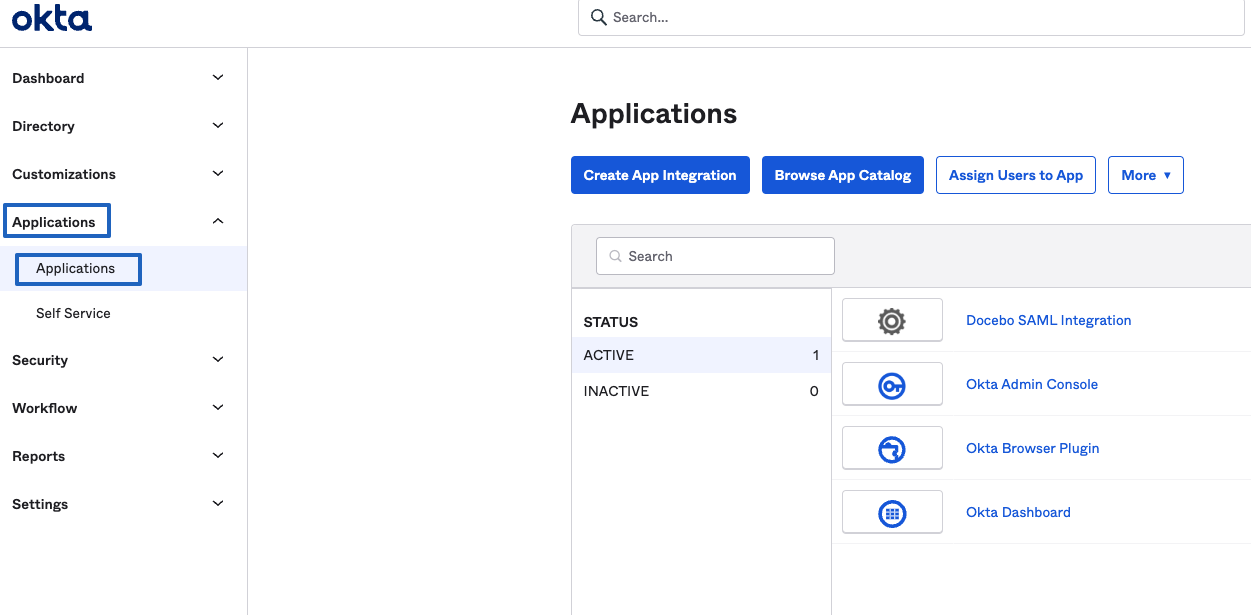Open Self Service from the sidebar

point(73,313)
